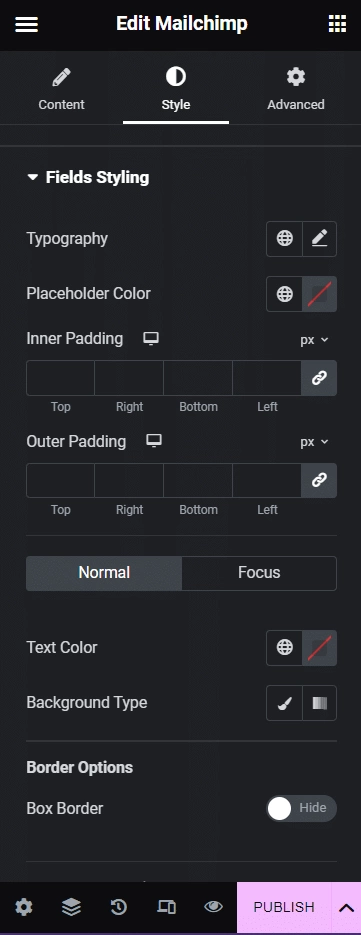Expand save options arrow beside Publish

point(346,908)
